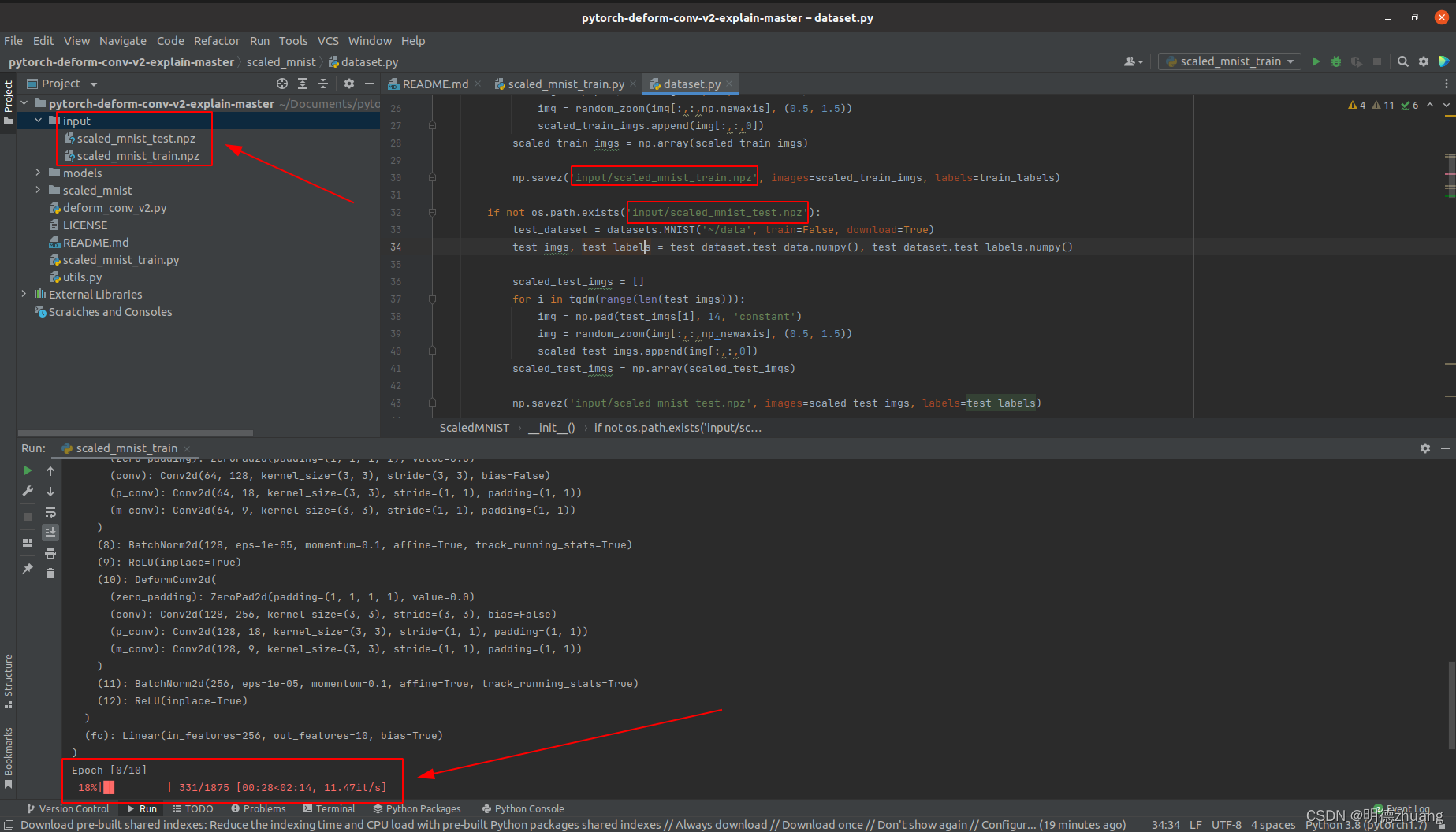This screenshot has height=832, width=1456.
Task: Open the Terminal tool window
Action: pos(329,808)
